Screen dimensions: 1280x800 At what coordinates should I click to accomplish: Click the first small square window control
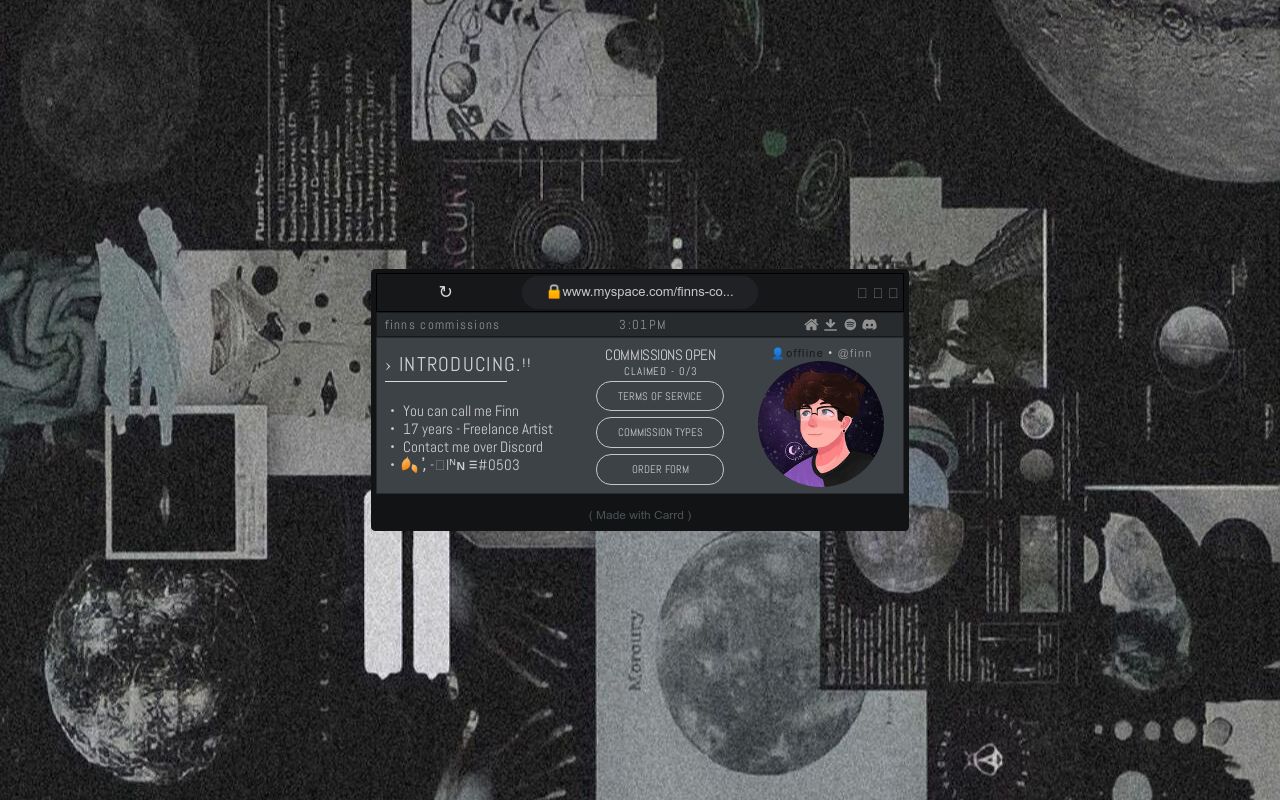[862, 293]
